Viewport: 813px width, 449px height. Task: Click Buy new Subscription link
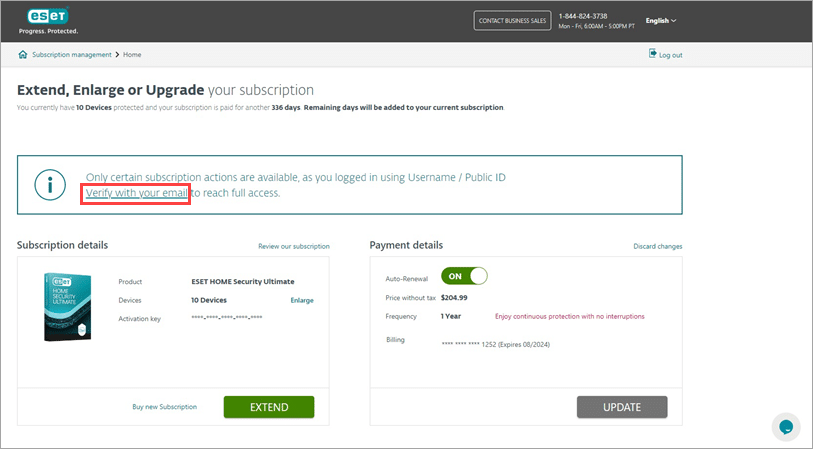tap(164, 407)
